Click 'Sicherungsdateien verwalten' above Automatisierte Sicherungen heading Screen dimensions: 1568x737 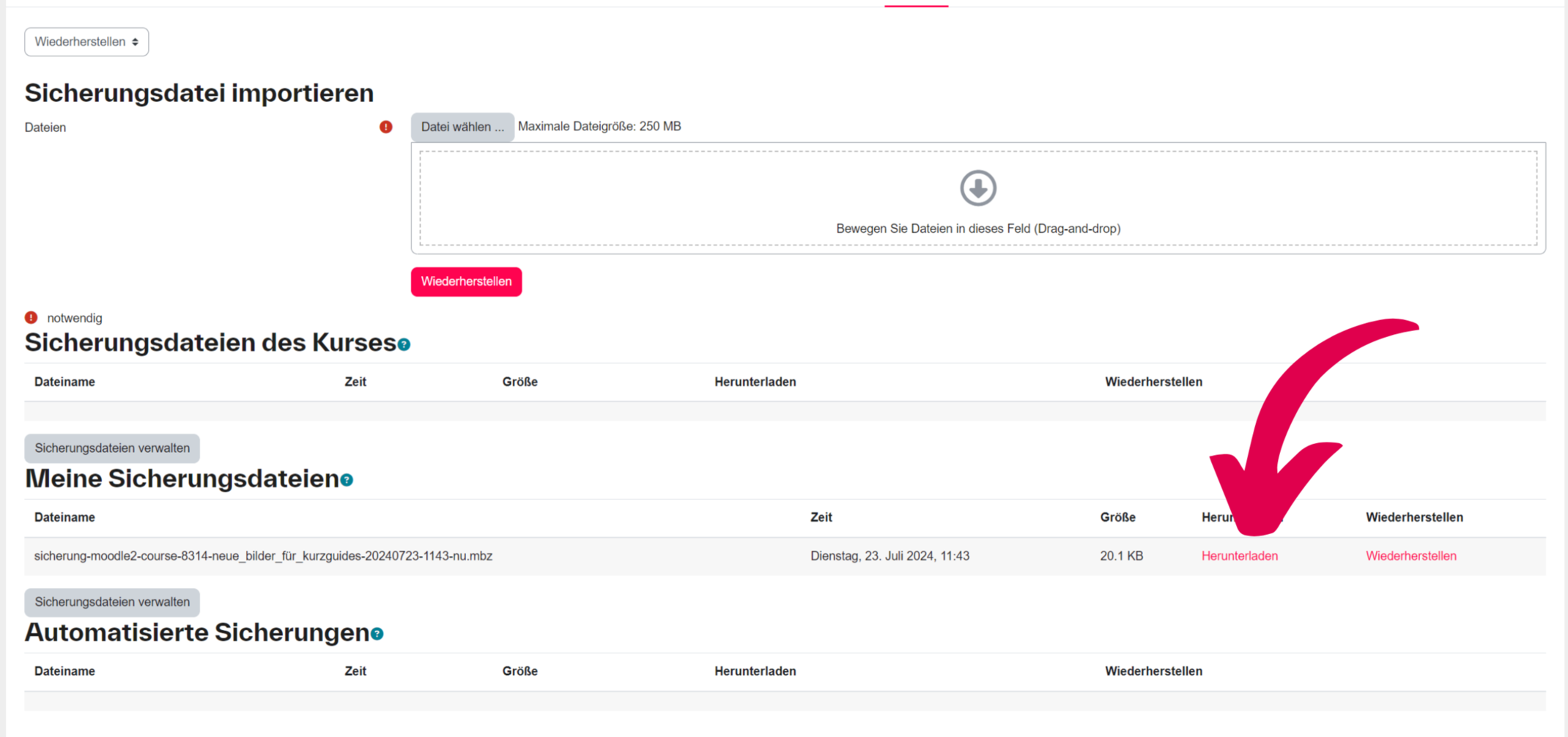coord(112,602)
